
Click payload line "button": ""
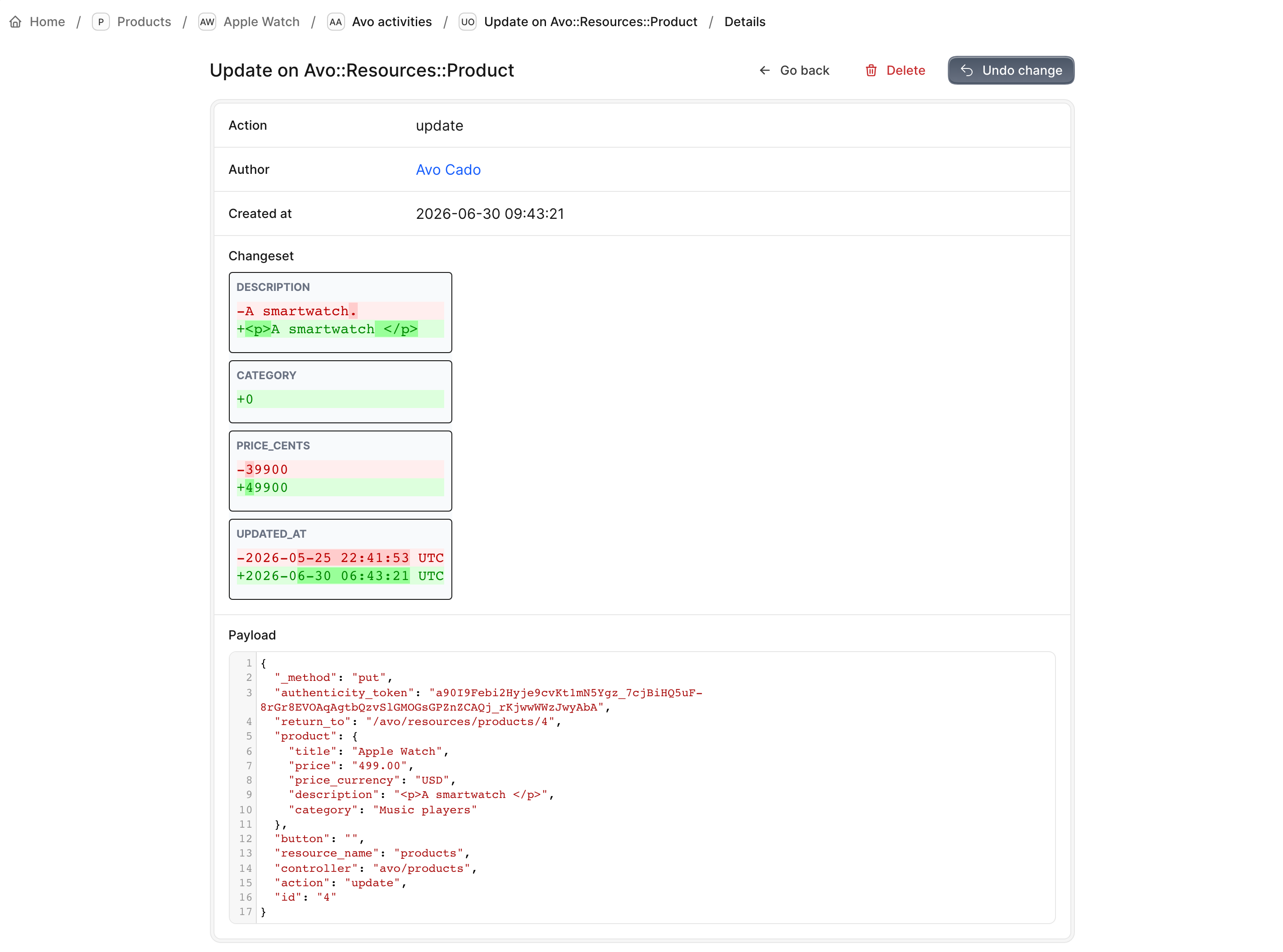click(x=319, y=839)
